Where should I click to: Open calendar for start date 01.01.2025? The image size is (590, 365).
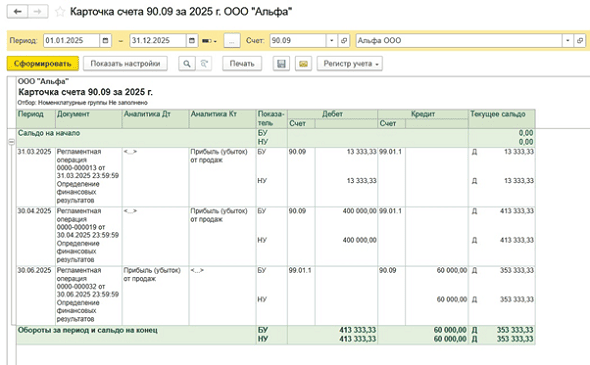[x=105, y=41]
